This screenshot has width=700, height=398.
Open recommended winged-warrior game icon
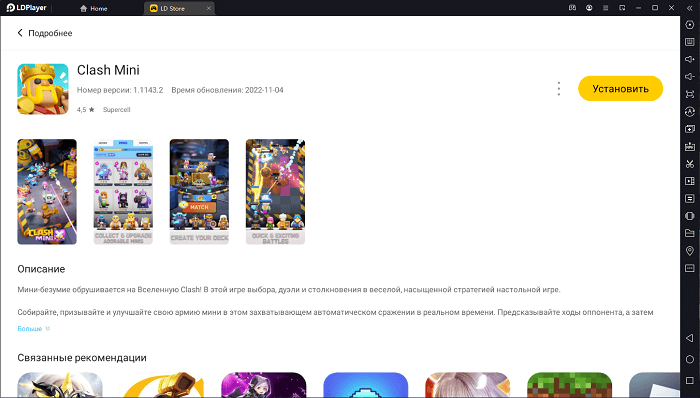pos(60,385)
